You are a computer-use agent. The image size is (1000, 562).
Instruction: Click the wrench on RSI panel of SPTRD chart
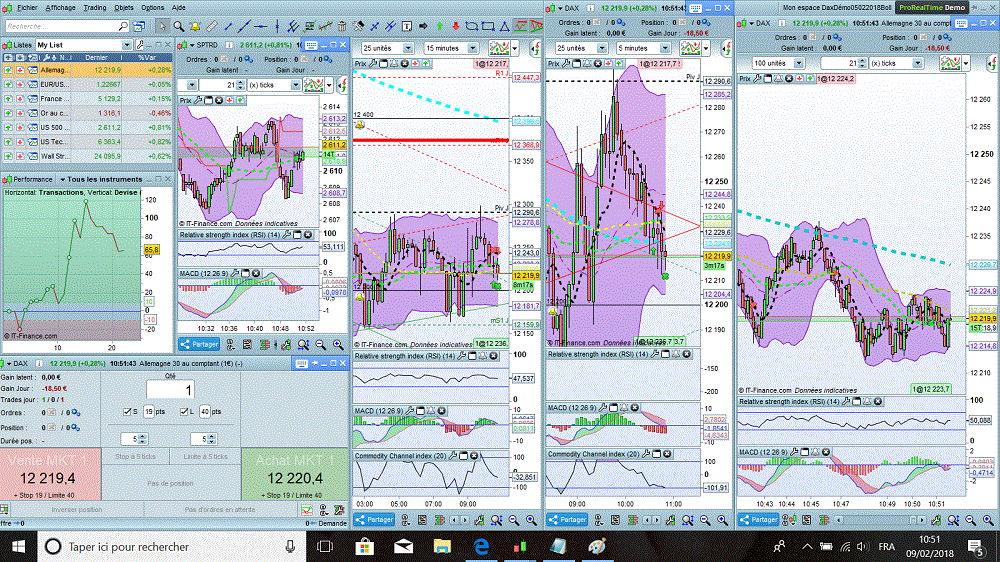tap(287, 235)
